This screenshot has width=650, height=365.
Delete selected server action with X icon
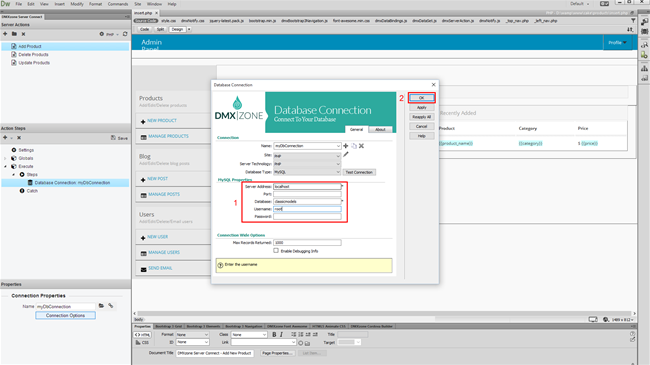pyautogui.click(x=23, y=34)
